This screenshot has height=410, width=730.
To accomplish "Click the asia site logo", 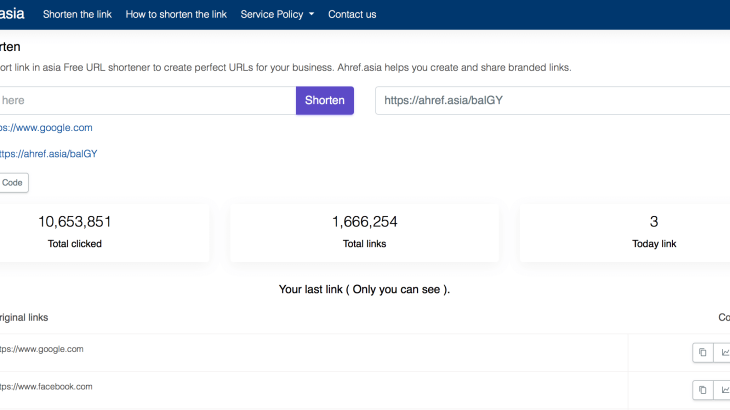I will [x=12, y=14].
